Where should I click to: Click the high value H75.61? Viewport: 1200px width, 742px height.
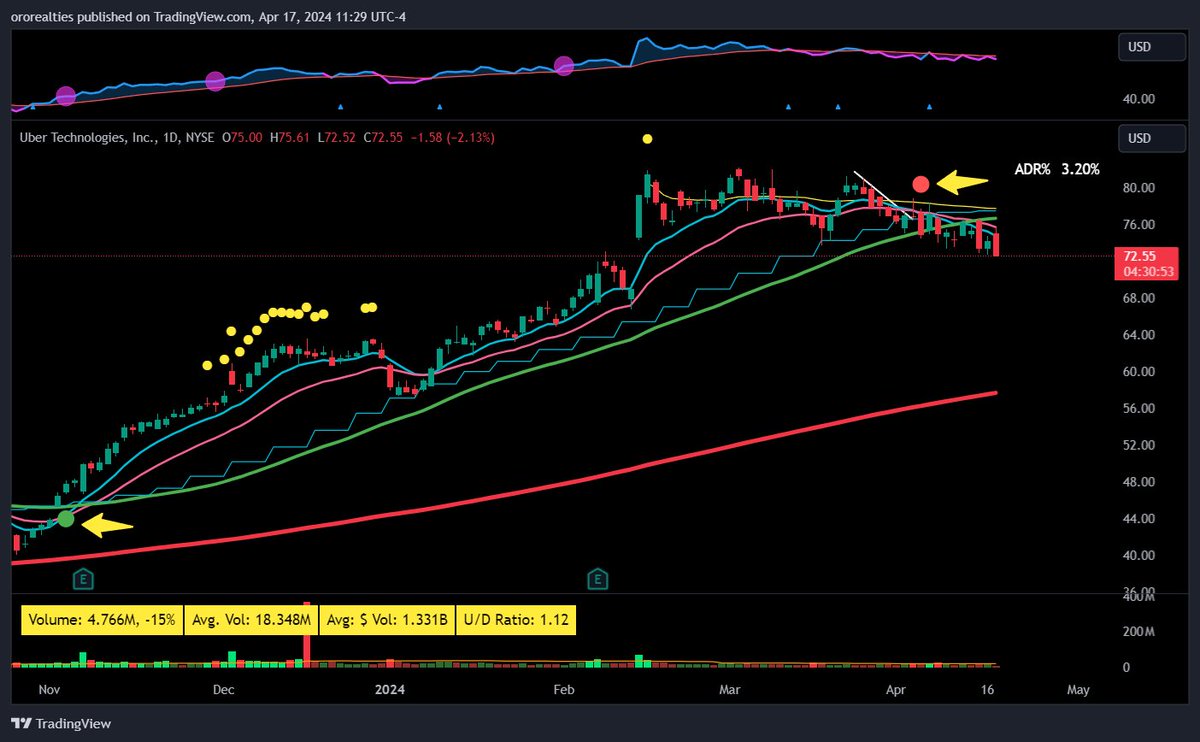(x=288, y=137)
